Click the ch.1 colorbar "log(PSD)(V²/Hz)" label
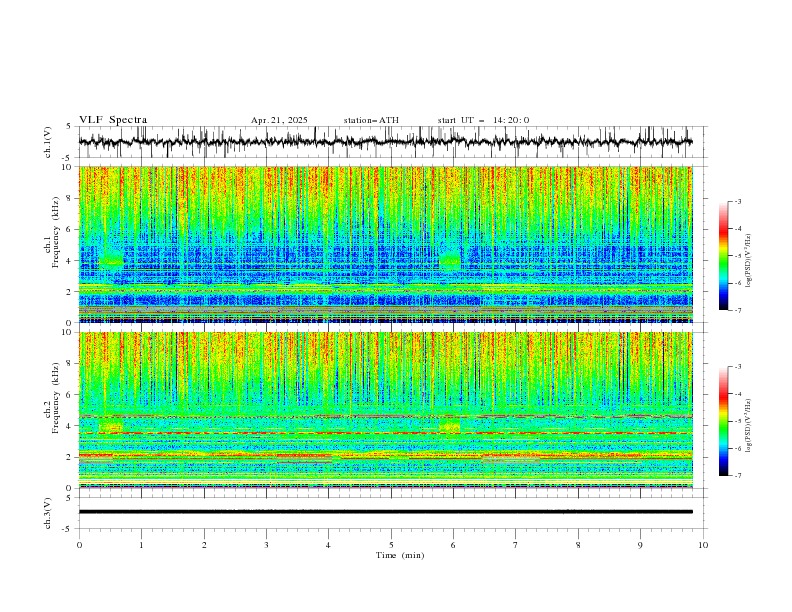 [x=749, y=261]
